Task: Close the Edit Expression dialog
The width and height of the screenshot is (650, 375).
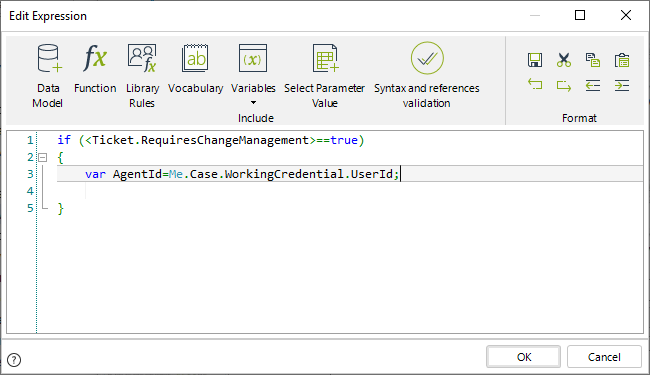Action: coord(626,15)
